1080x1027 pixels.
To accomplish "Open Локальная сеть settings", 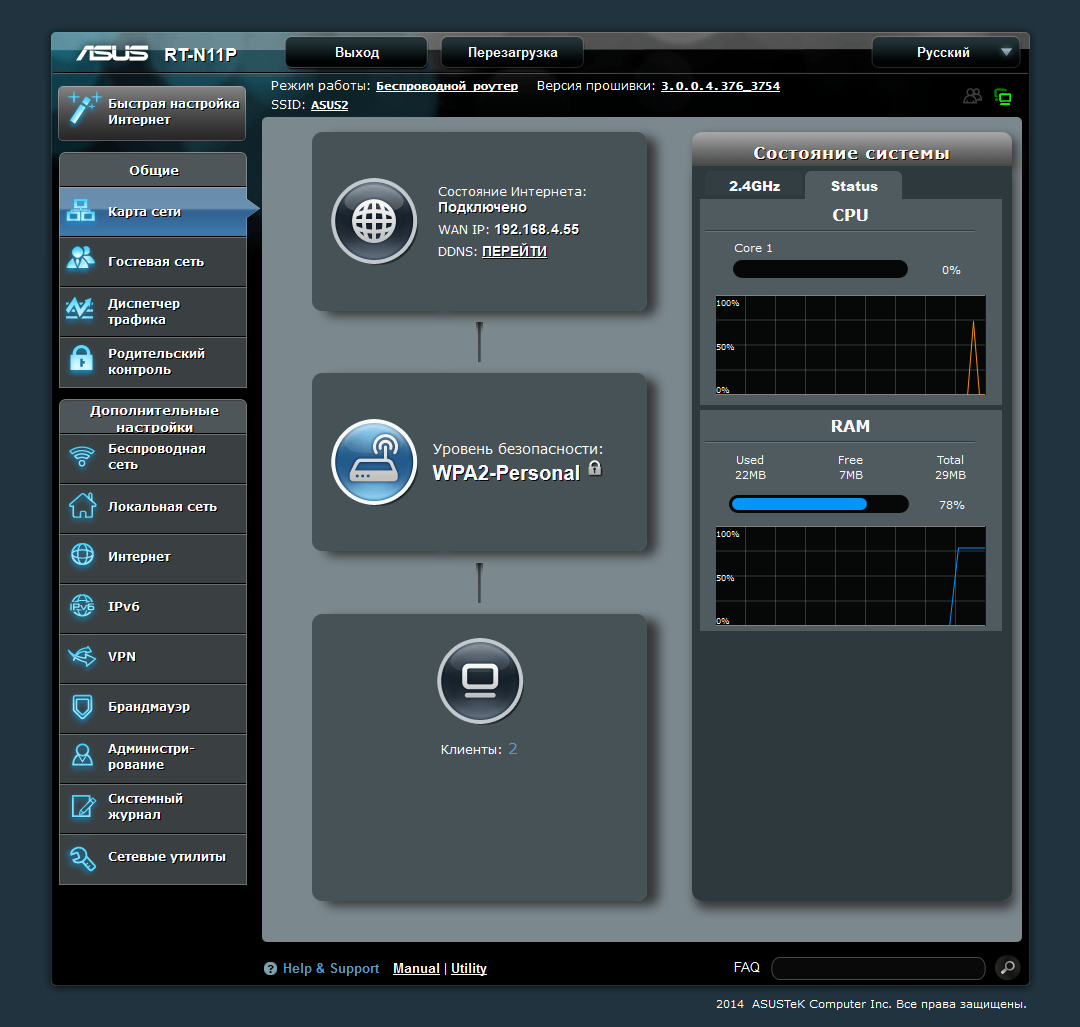I will tap(153, 508).
